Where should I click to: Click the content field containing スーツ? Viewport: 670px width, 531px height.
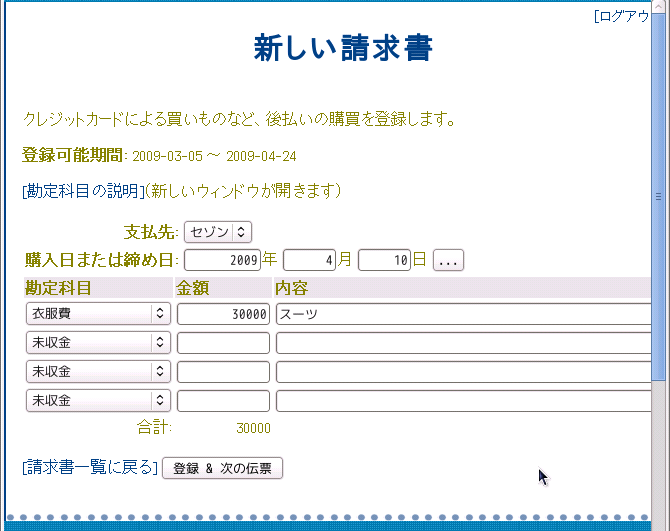[463, 314]
